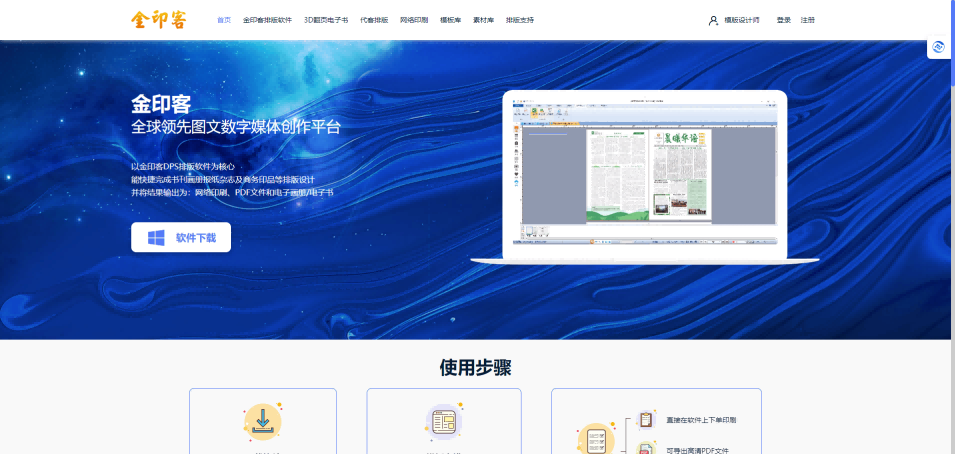This screenshot has height=454, width=955.
Task: Open the floating widget icon at right edge
Action: (x=939, y=47)
